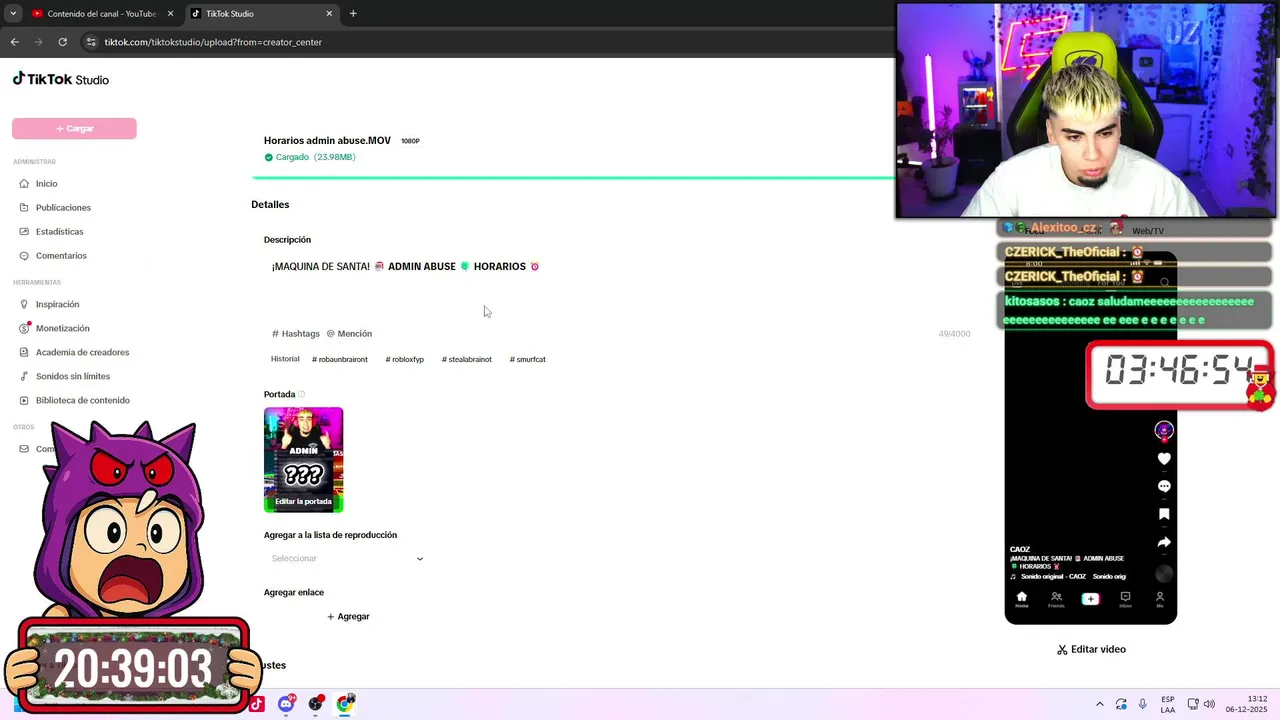Click the pink Cargar button
This screenshot has height=720, width=1280.
74,128
